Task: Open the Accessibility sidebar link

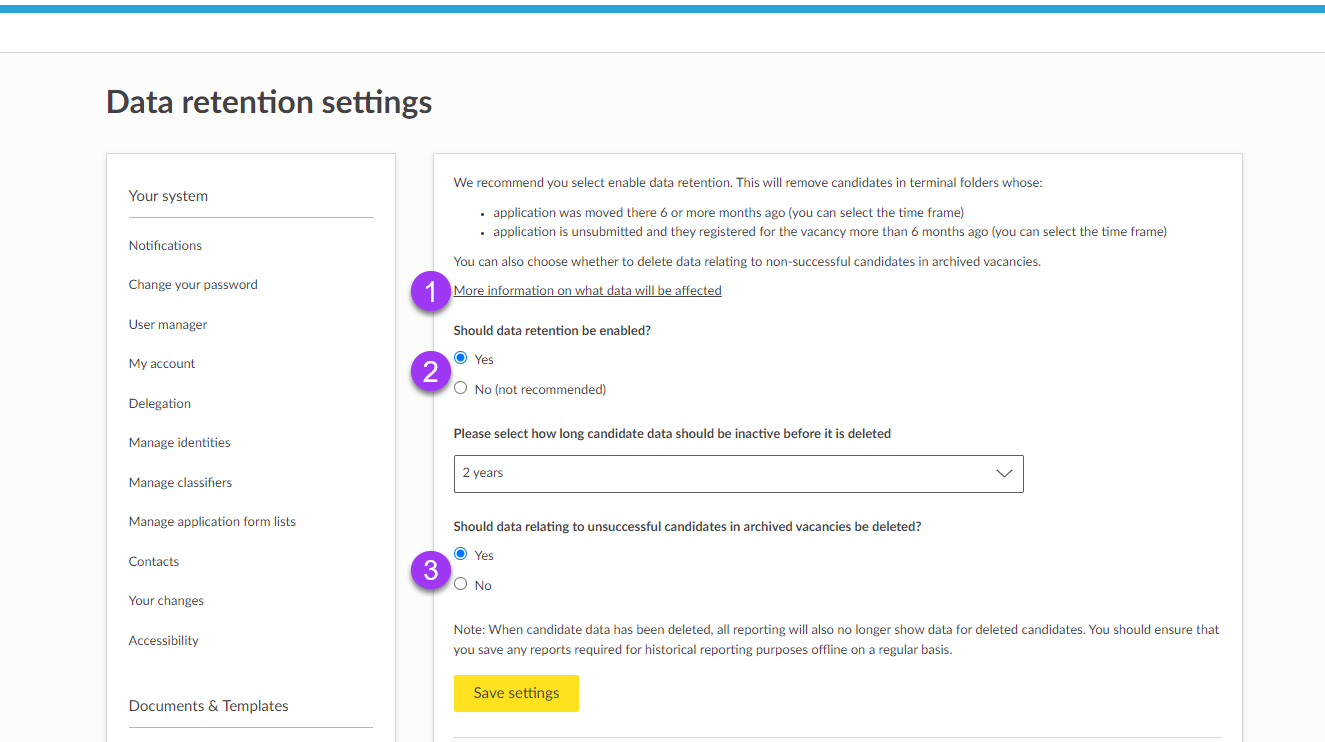Action: (x=164, y=641)
